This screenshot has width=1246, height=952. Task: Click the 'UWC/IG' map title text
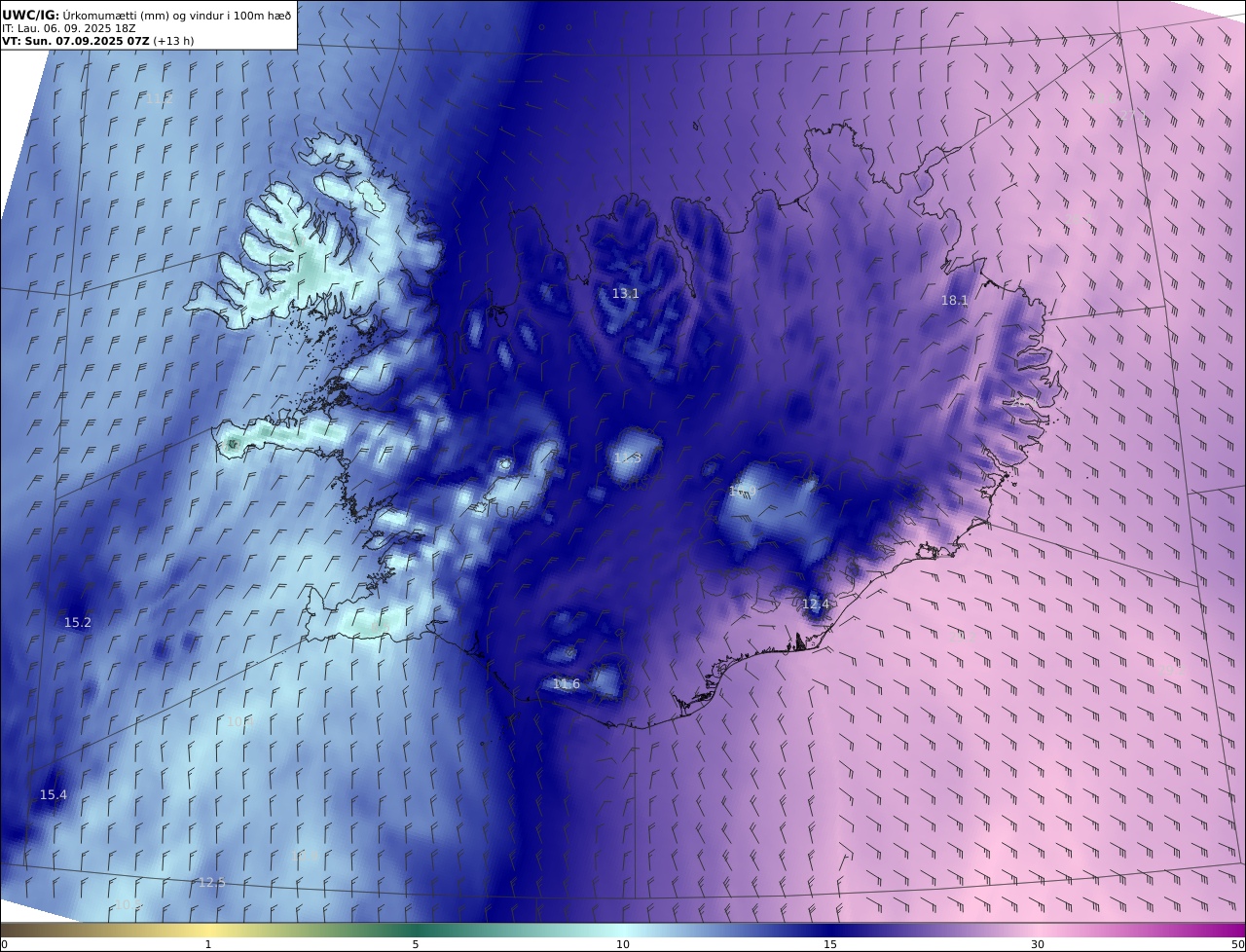pos(30,16)
